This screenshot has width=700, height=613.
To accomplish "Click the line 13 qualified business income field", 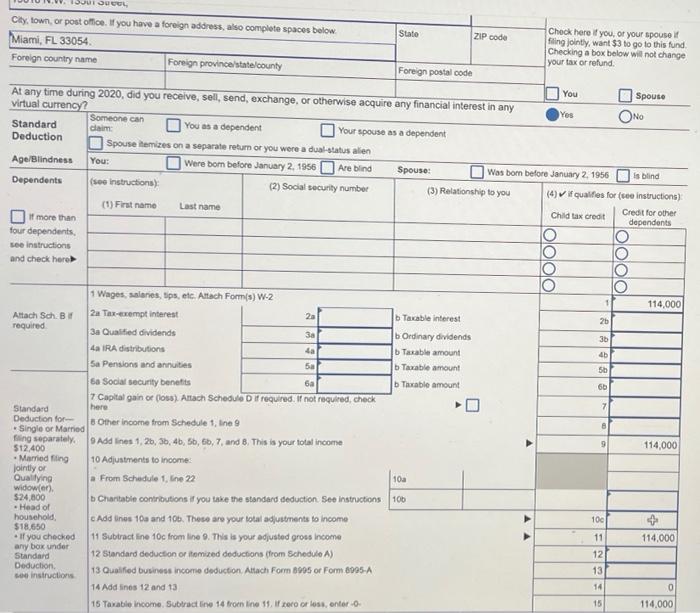I will (x=641, y=571).
